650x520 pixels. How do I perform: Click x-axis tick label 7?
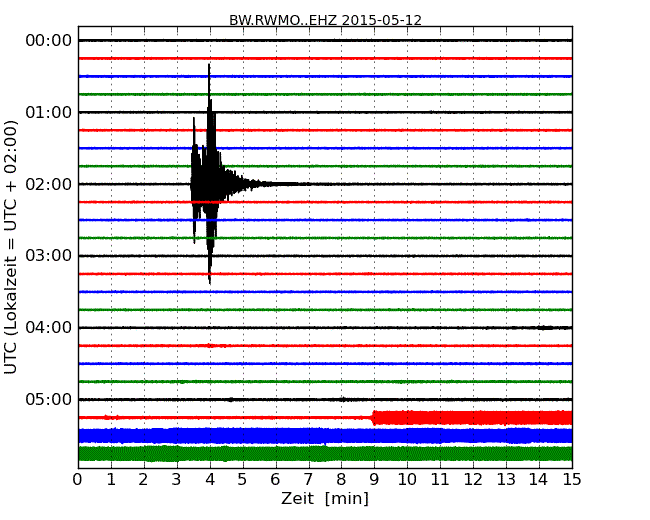click(x=308, y=480)
